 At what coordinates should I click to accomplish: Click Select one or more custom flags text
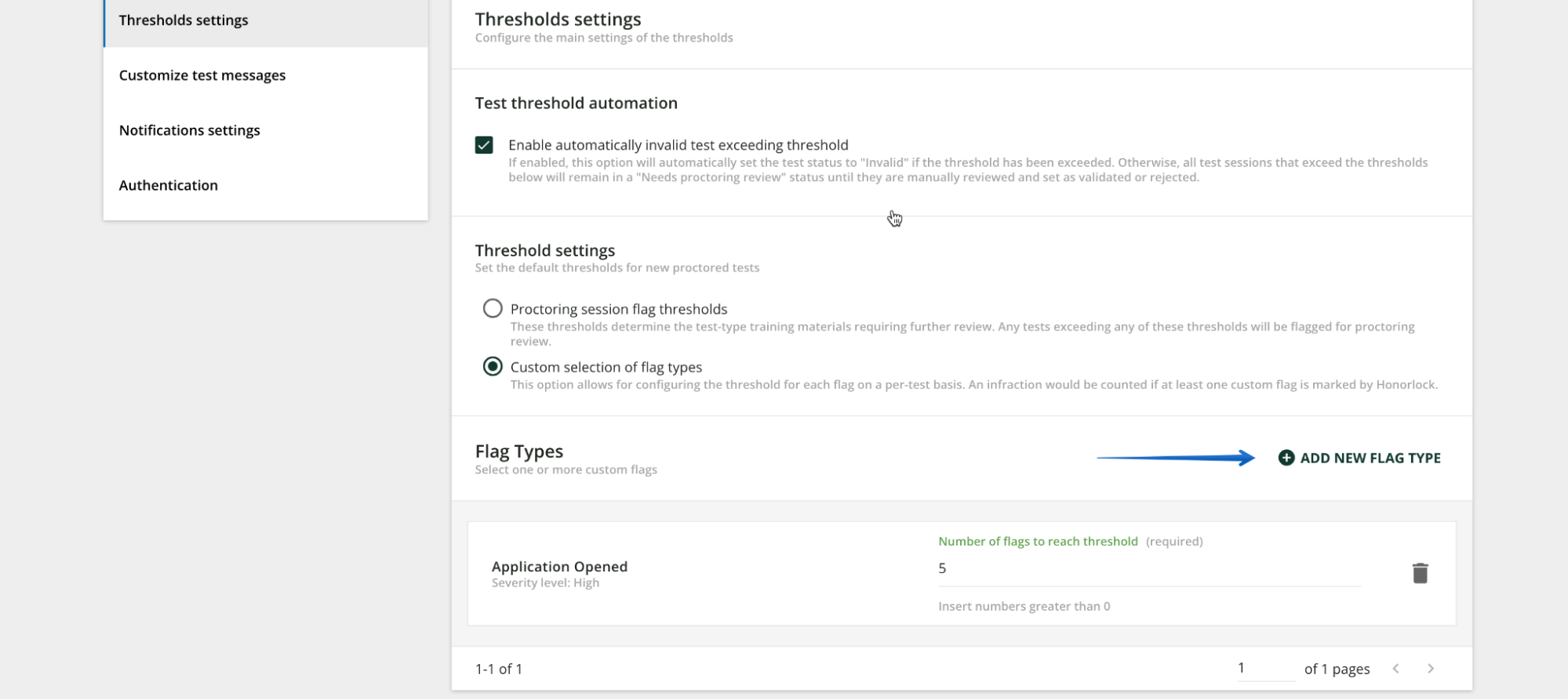[566, 470]
